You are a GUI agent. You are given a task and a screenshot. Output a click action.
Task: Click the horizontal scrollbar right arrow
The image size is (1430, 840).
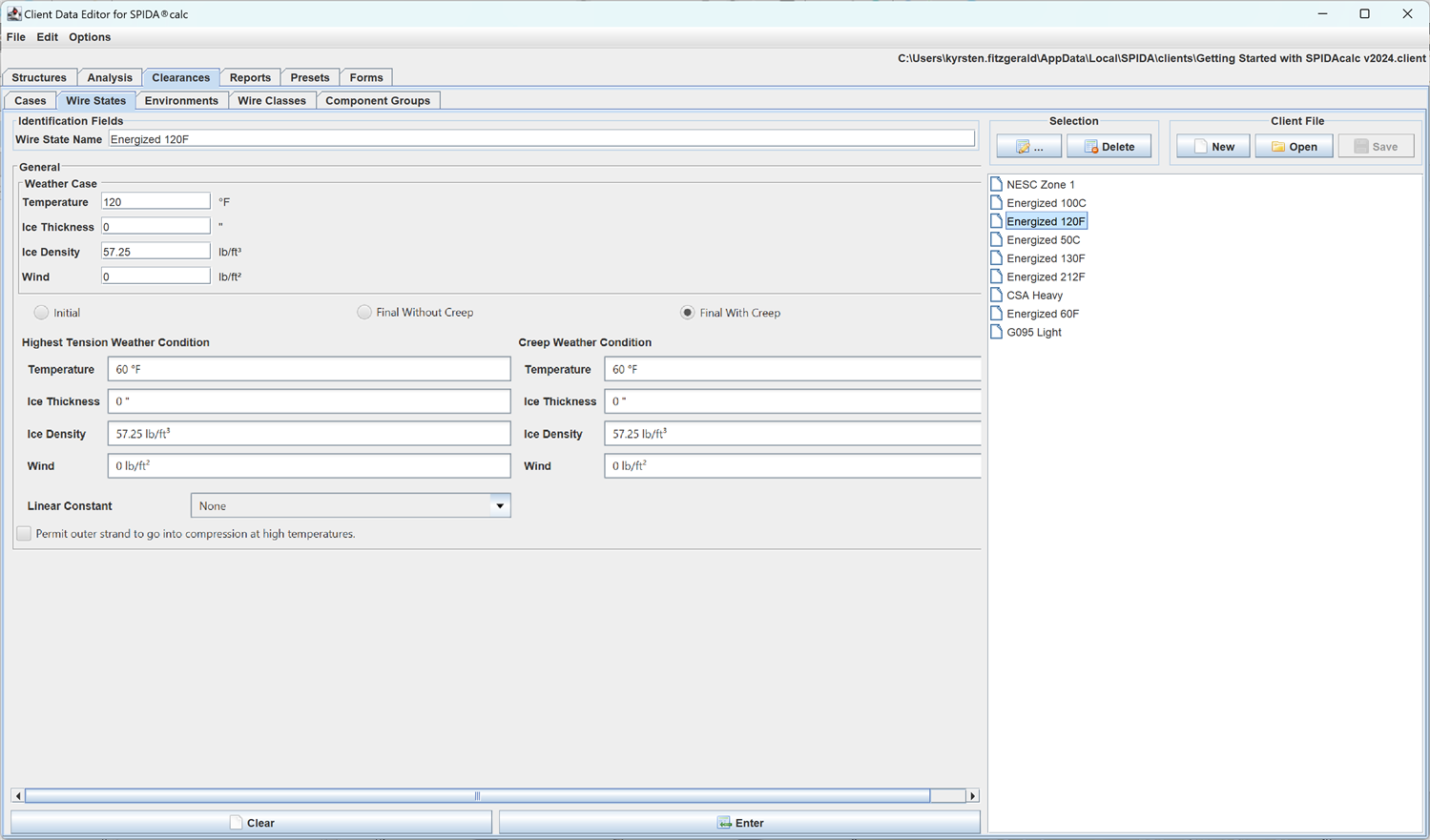tap(972, 796)
